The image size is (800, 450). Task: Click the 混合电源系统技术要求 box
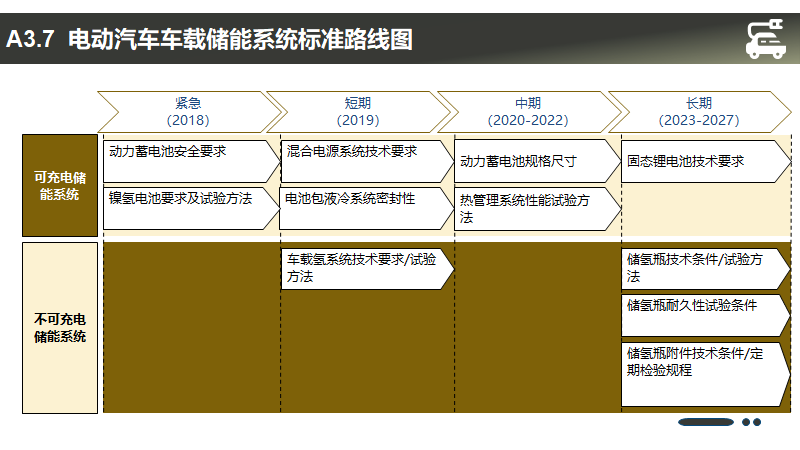click(x=367, y=161)
